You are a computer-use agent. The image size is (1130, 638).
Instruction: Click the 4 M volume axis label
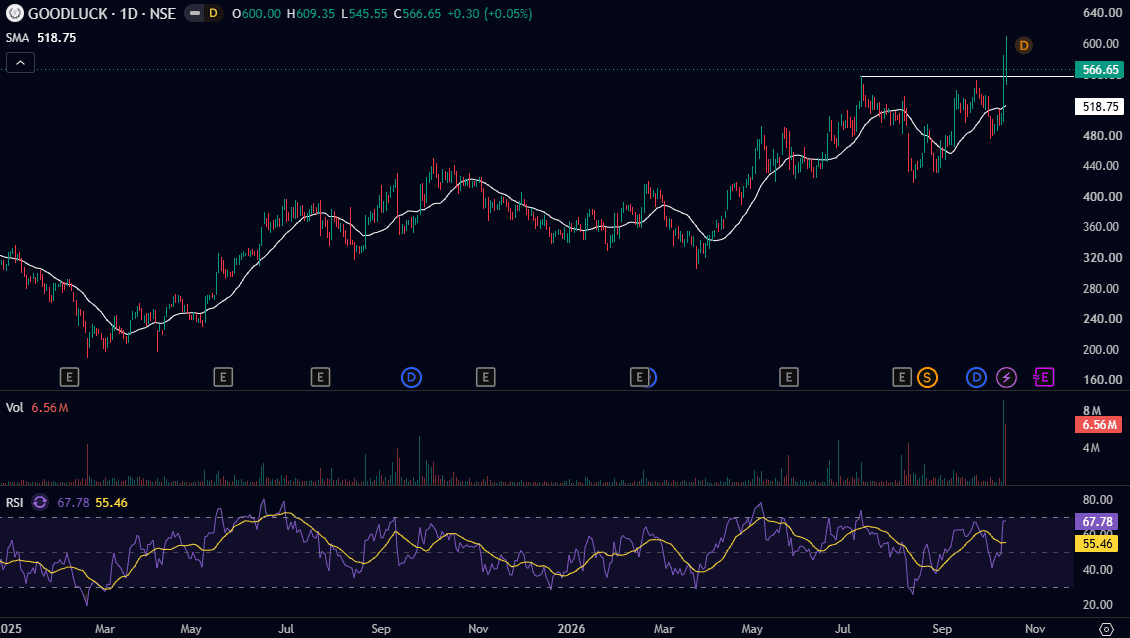pos(1091,448)
